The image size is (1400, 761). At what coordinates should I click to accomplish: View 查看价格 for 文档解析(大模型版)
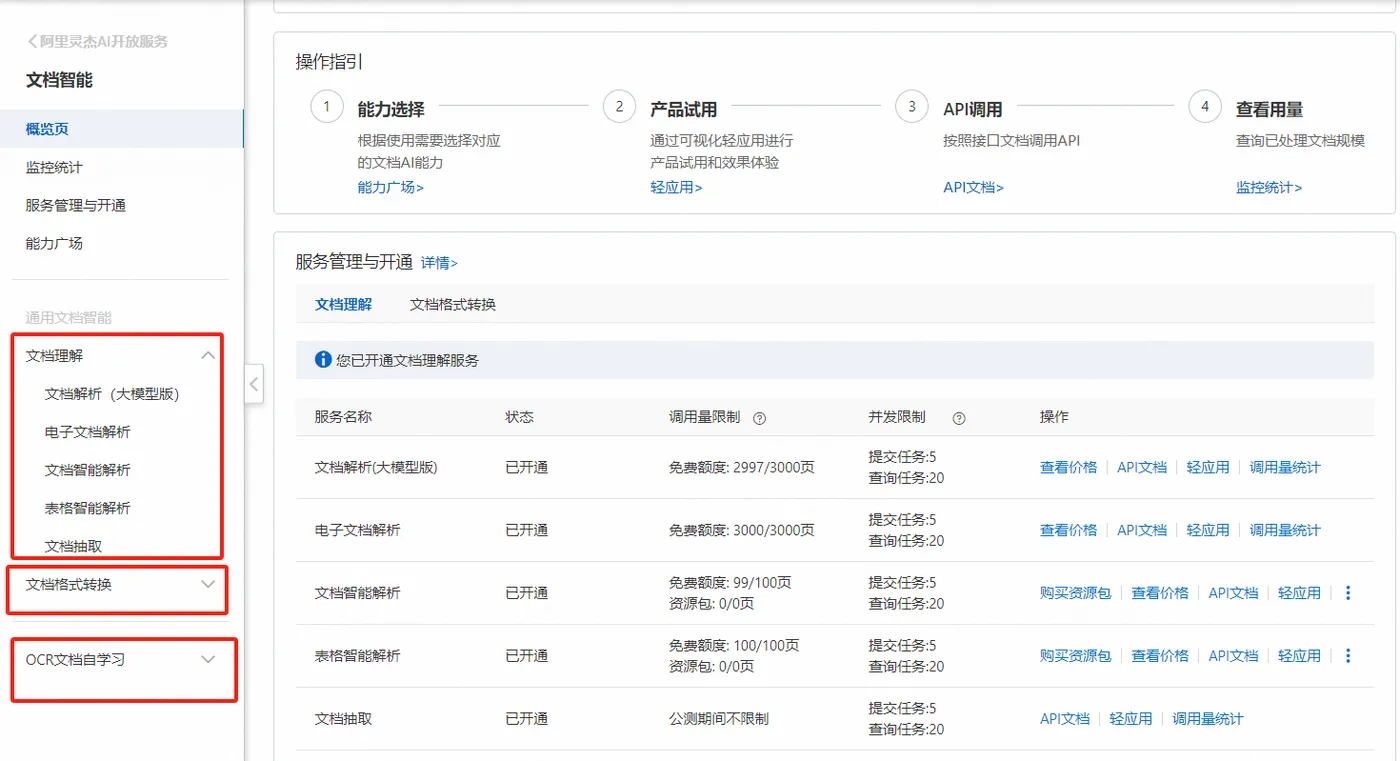[x=1069, y=467]
